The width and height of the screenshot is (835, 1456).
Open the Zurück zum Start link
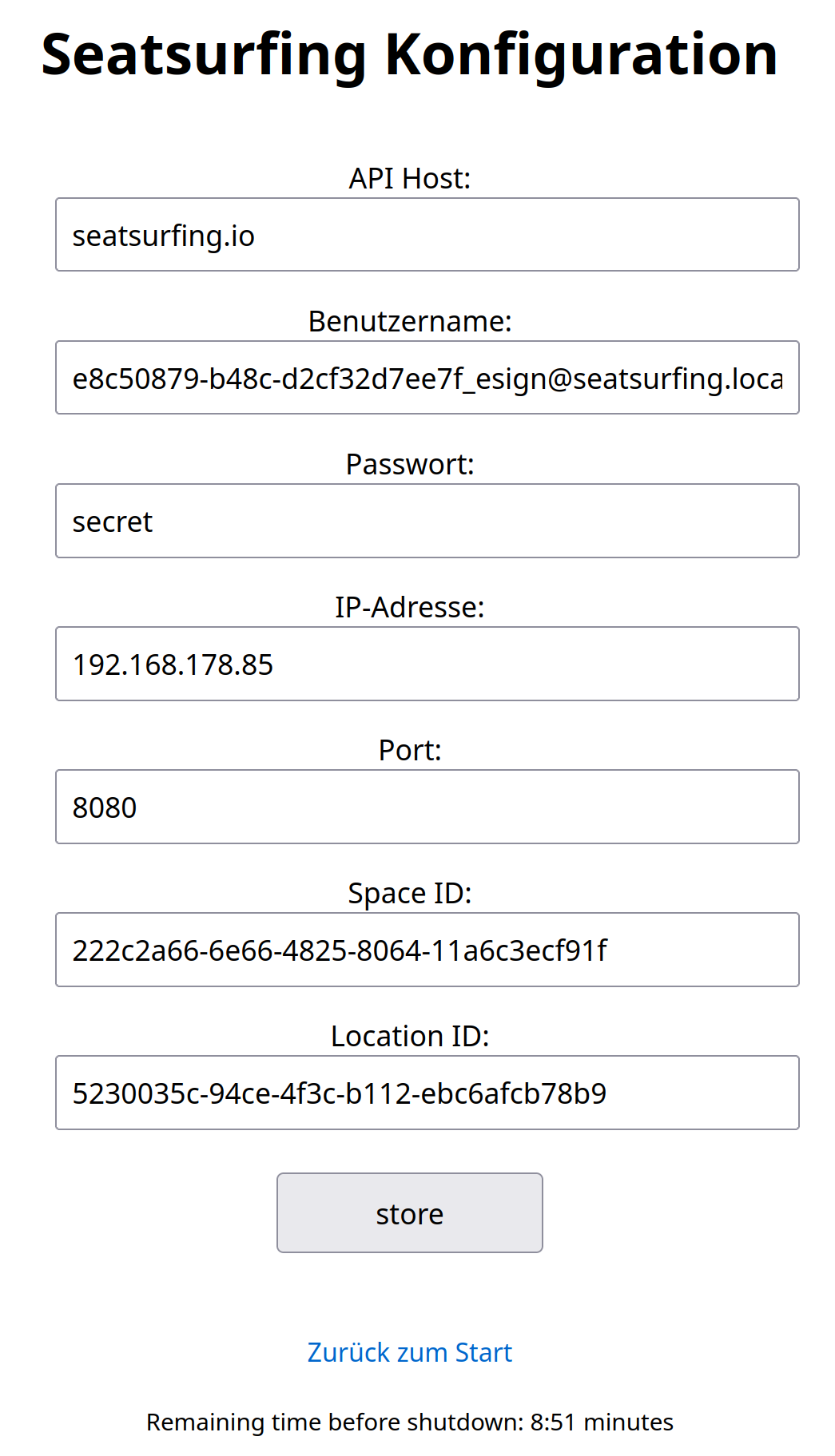pos(409,1352)
